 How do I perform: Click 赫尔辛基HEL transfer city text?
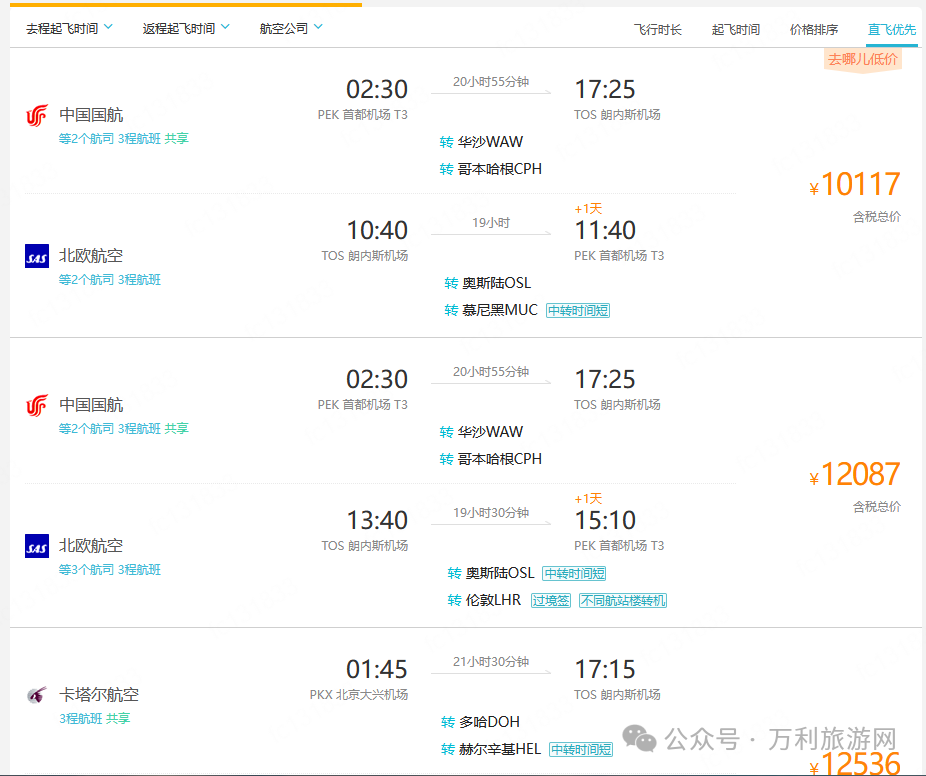click(500, 749)
